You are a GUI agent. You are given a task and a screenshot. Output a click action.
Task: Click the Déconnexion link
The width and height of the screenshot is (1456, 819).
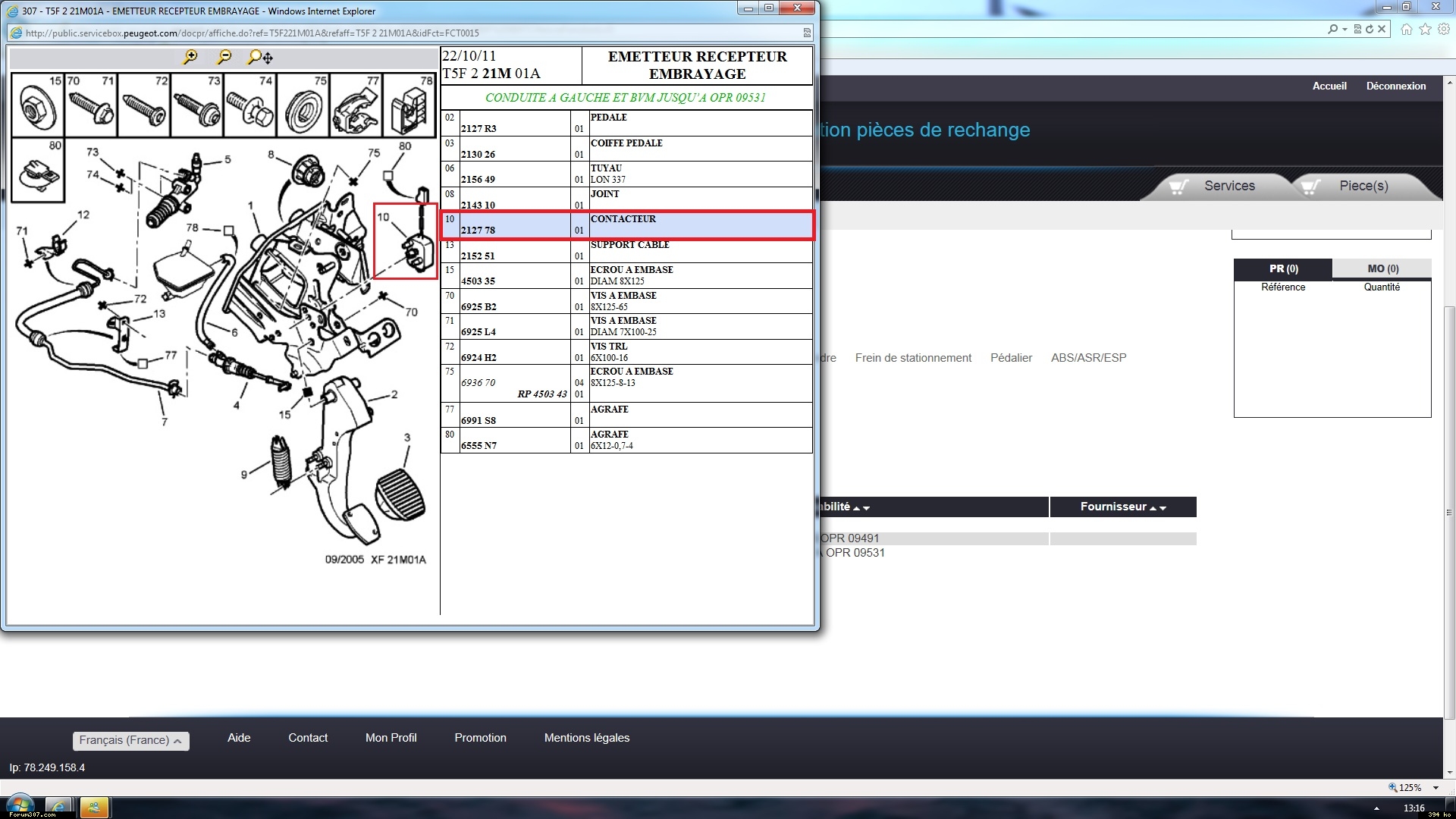pos(1395,86)
